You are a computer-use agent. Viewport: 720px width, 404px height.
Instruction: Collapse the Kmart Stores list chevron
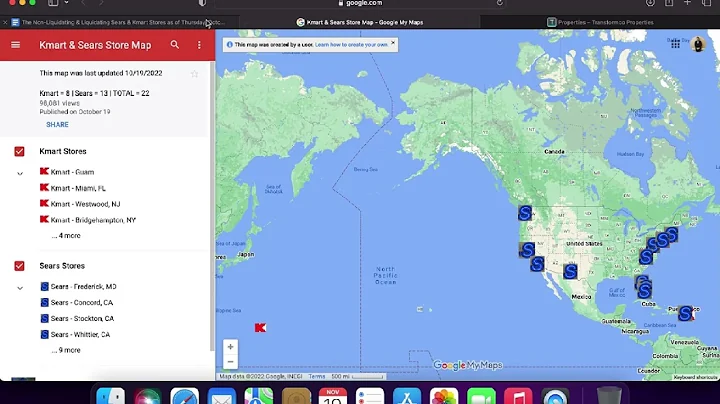[20, 174]
